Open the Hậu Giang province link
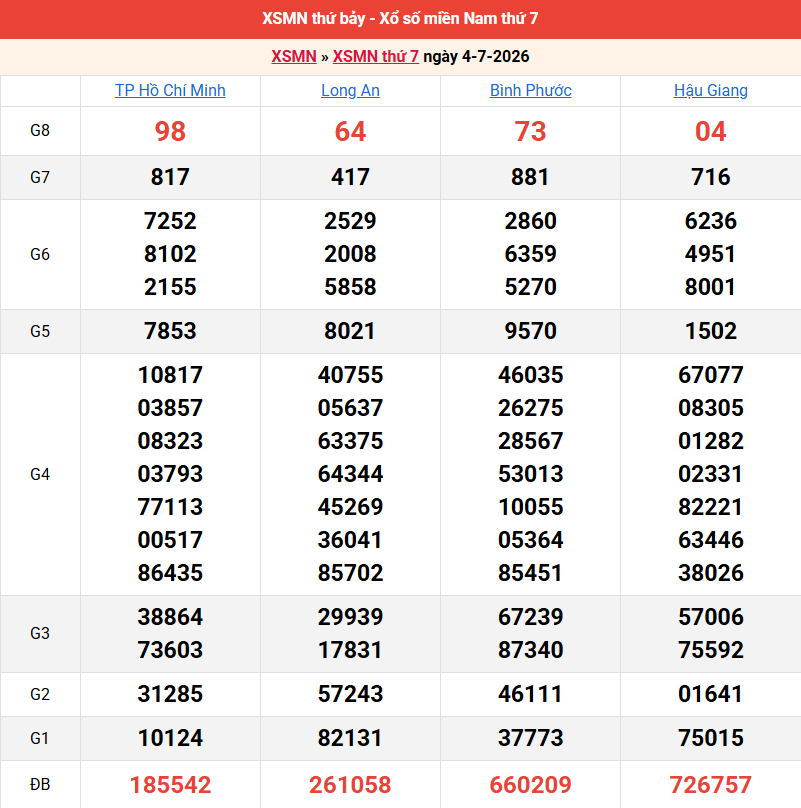 (x=710, y=91)
